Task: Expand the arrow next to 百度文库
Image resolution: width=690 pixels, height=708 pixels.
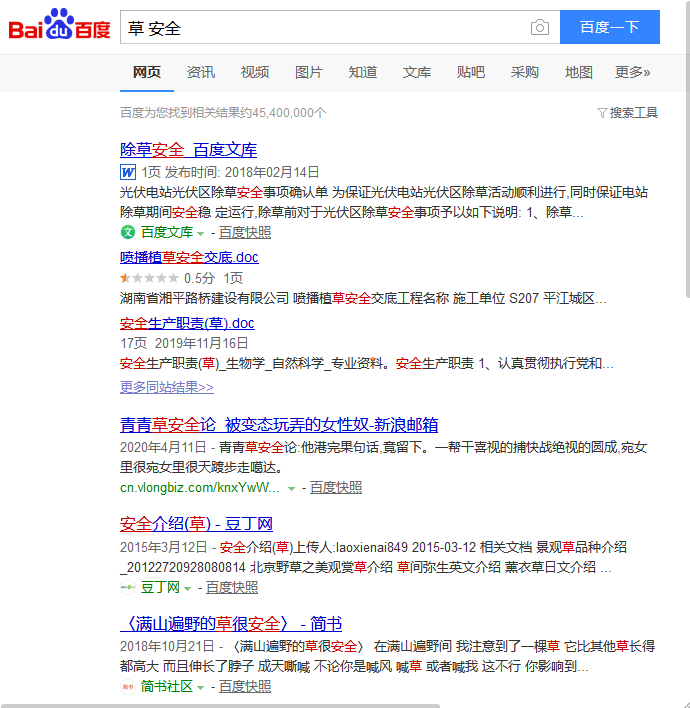Action: coord(201,233)
